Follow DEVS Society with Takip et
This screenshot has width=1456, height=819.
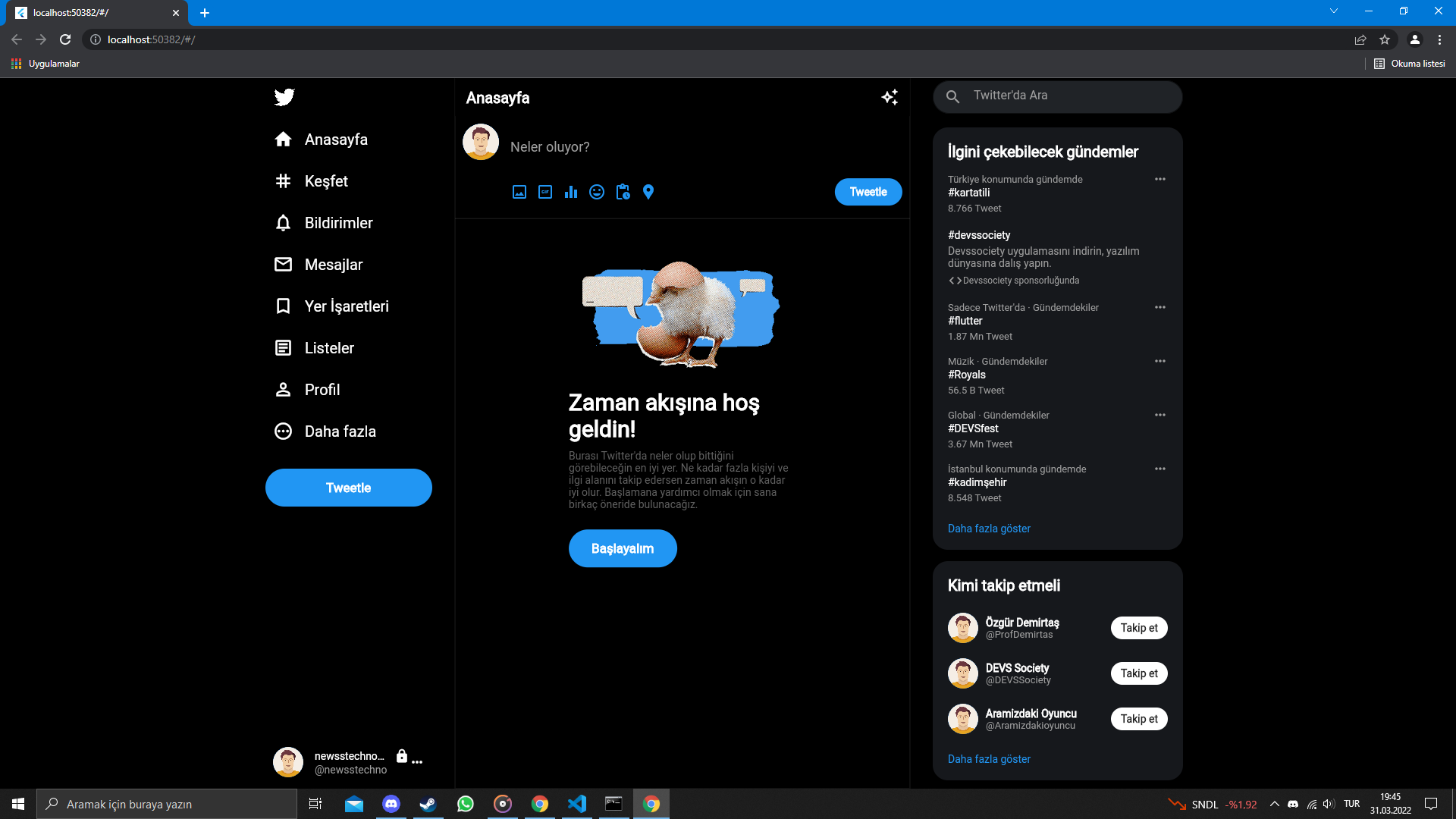coord(1139,673)
